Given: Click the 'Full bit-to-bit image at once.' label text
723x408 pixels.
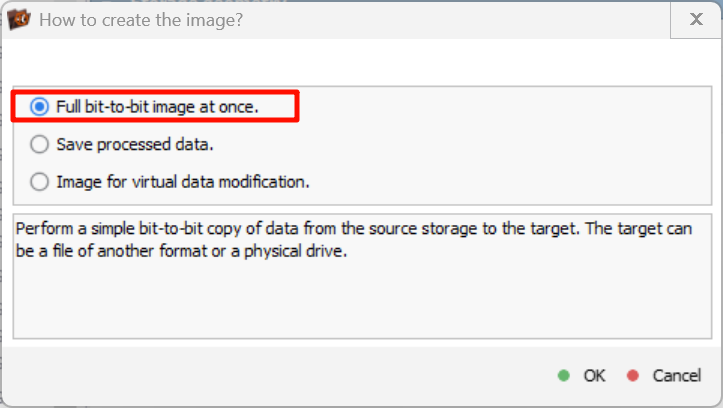Looking at the screenshot, I should coord(157,106).
